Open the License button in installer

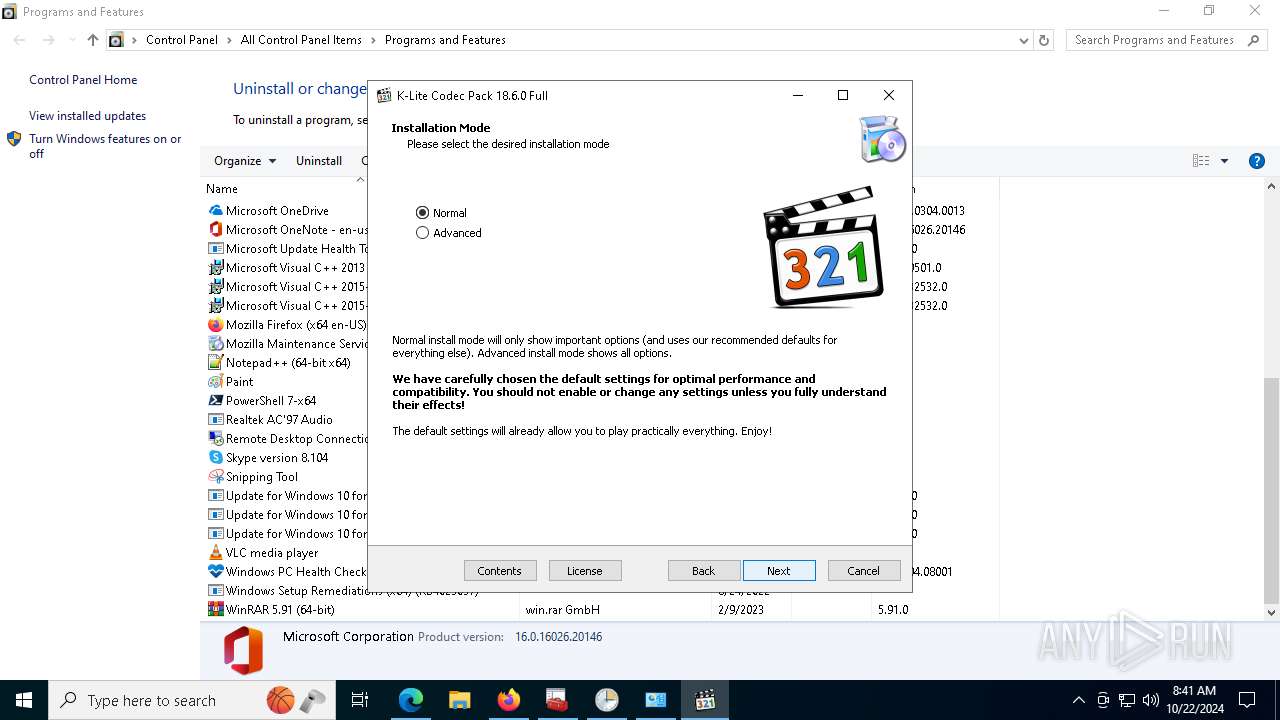[x=585, y=571]
